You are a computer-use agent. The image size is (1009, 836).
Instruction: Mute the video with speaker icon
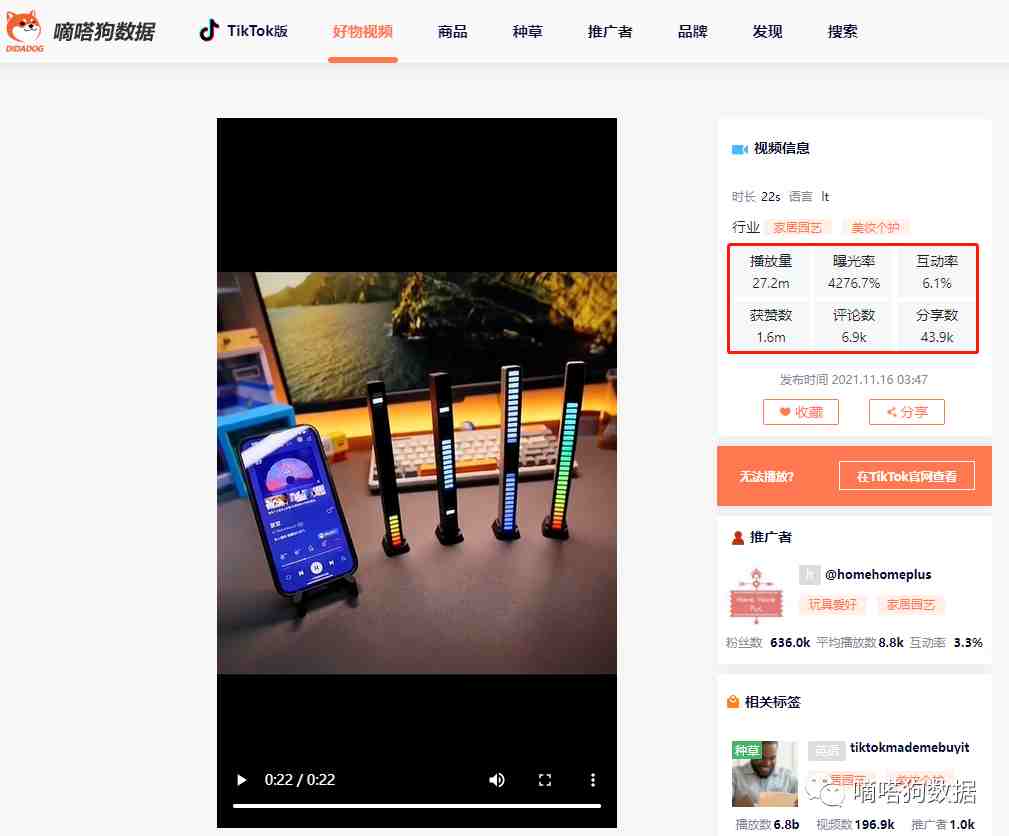click(x=497, y=780)
